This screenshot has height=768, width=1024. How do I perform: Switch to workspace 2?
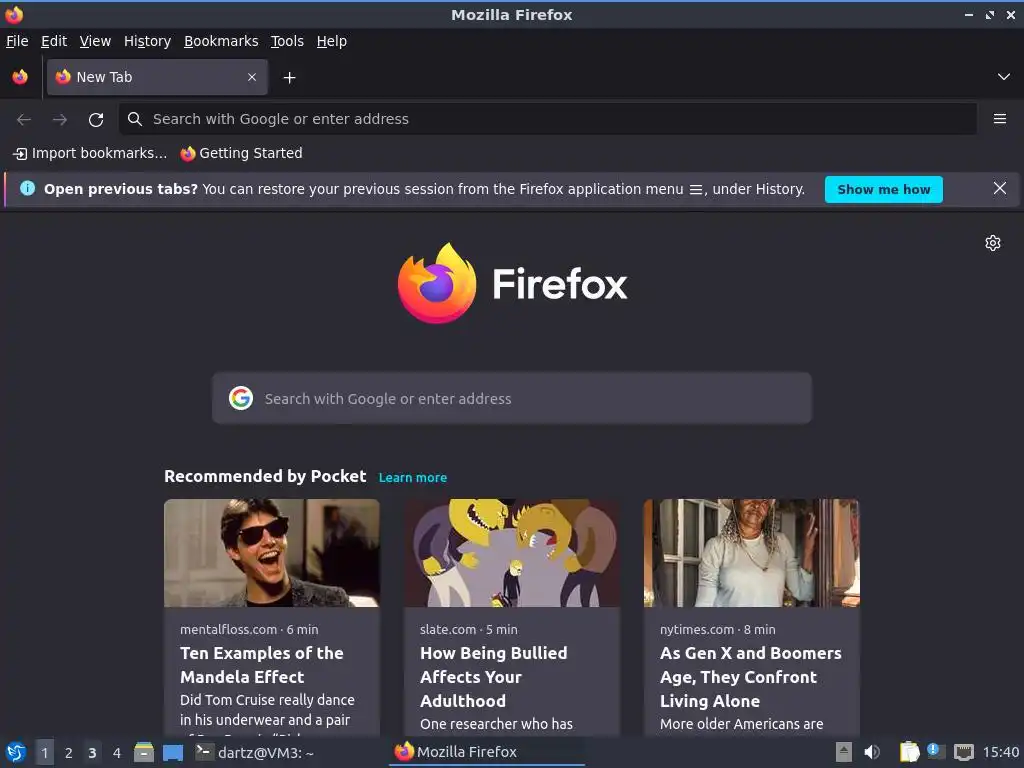click(x=69, y=753)
